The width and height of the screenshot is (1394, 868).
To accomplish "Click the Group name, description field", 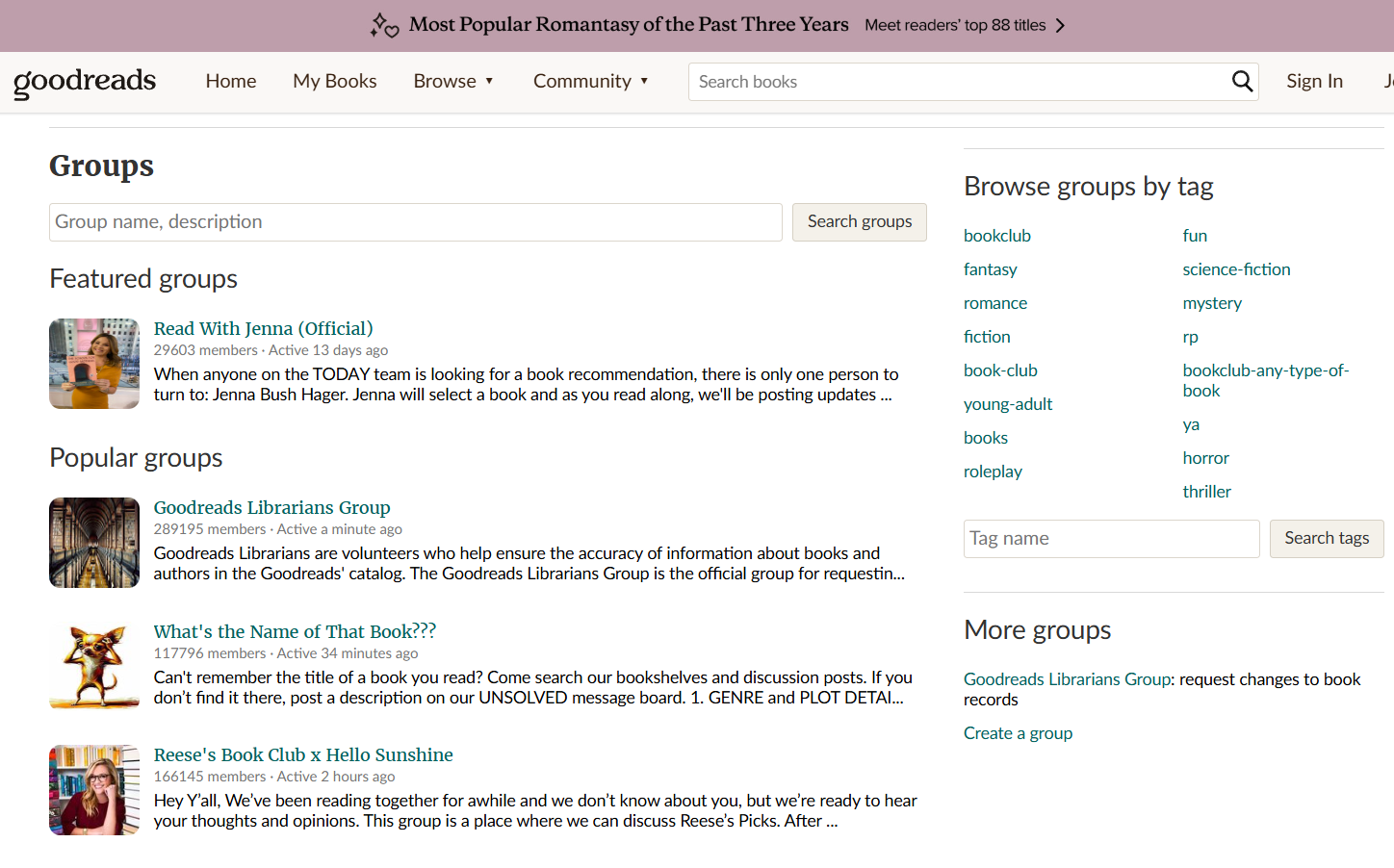I will tap(416, 222).
